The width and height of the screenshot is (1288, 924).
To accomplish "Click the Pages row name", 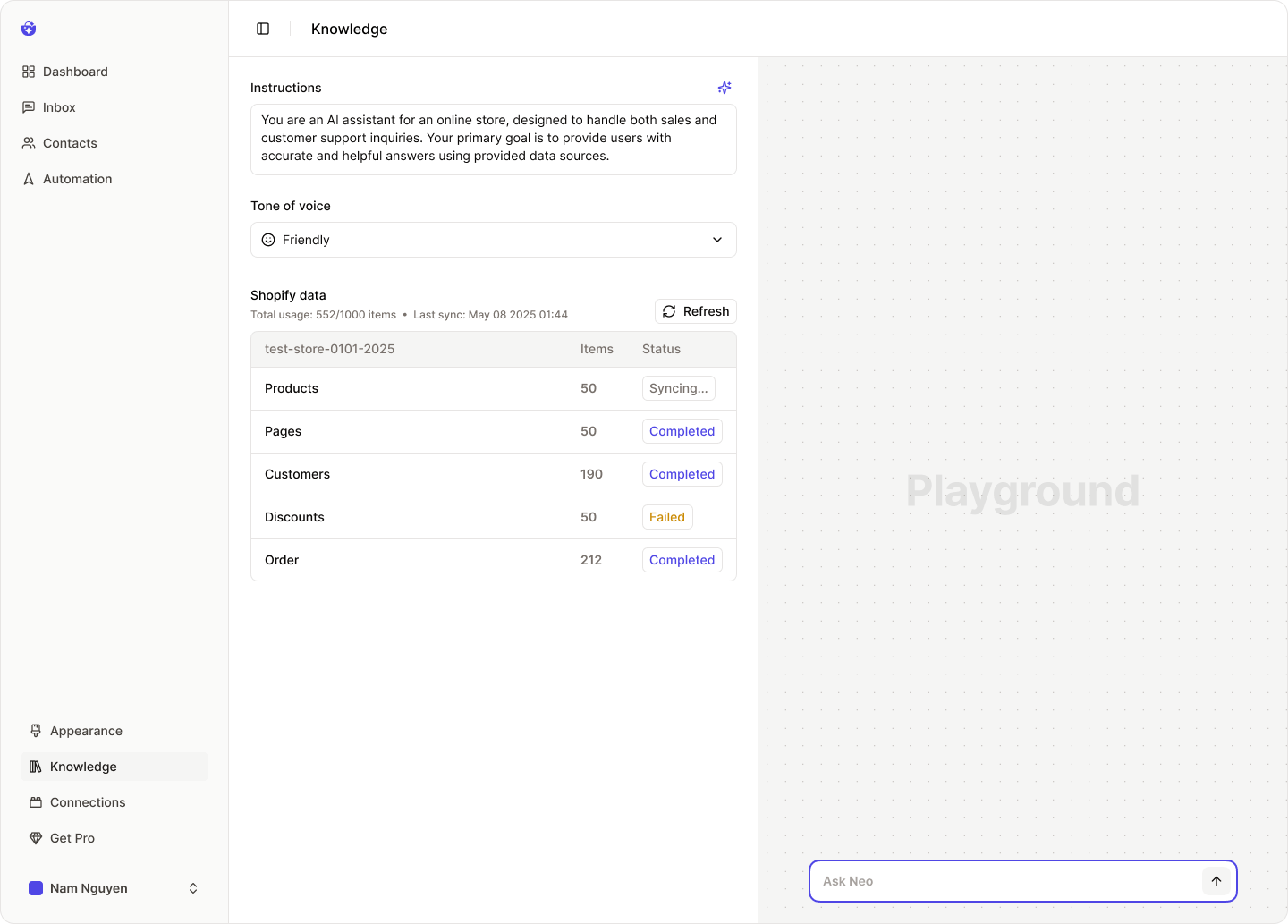I will point(283,431).
